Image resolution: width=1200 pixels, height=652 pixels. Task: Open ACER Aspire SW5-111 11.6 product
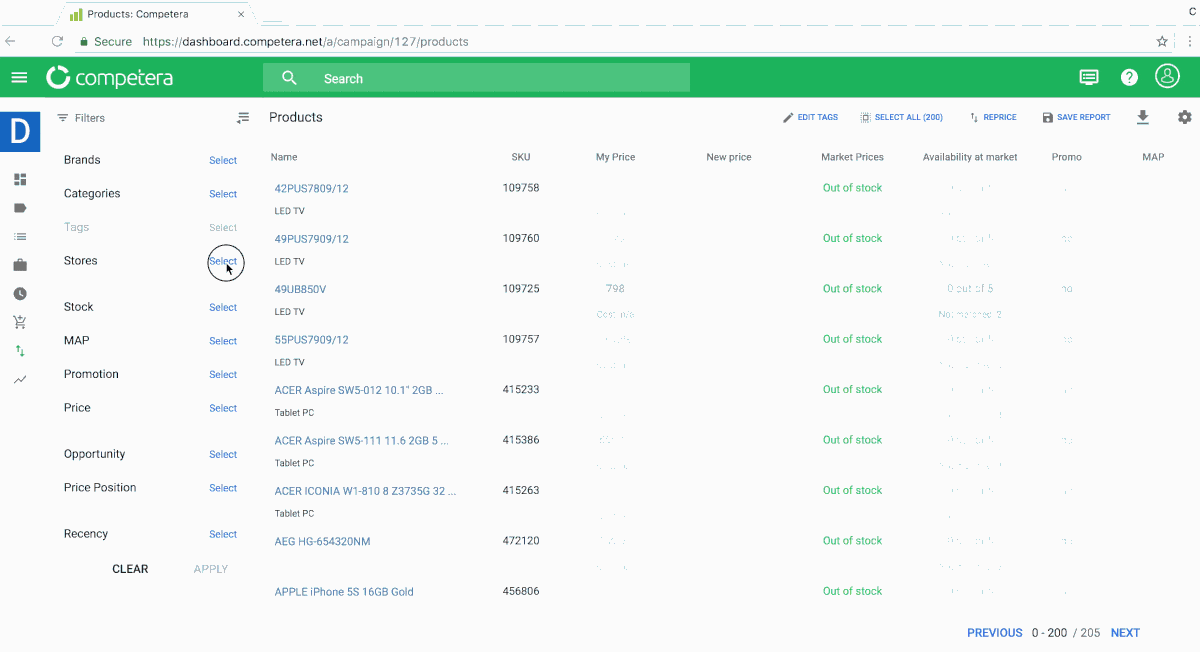362,440
